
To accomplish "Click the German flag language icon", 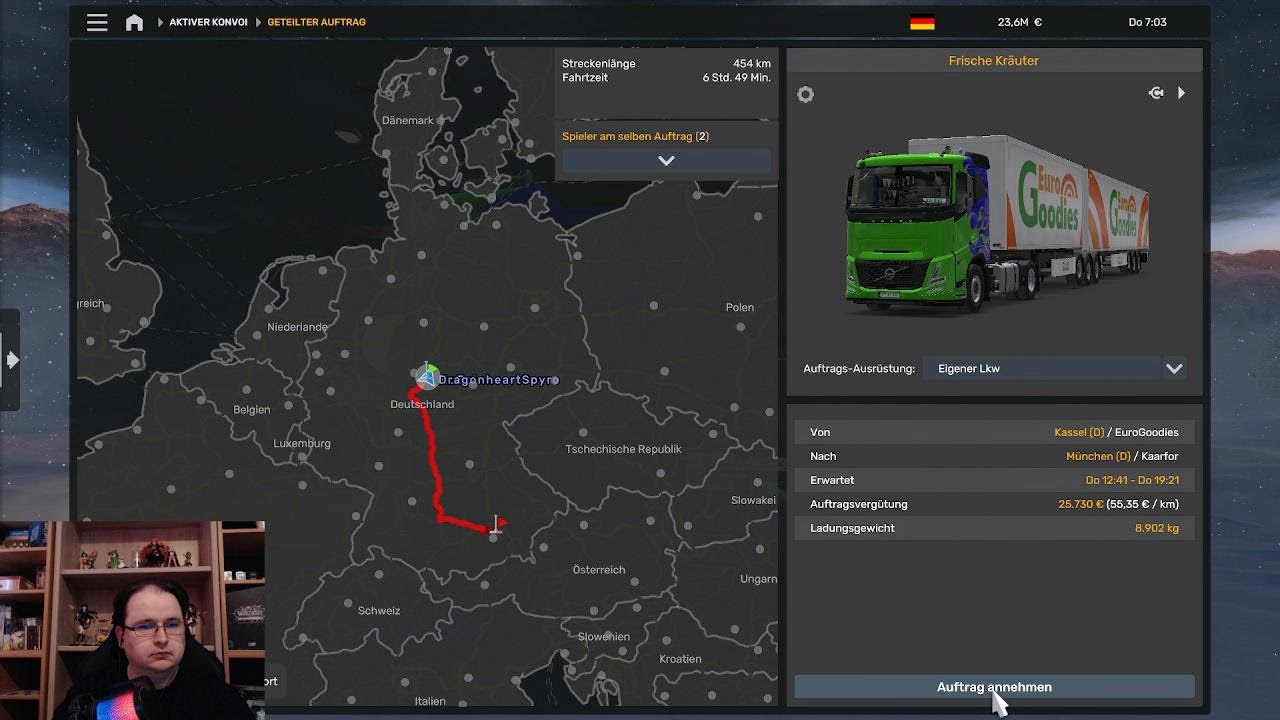I will [x=922, y=22].
